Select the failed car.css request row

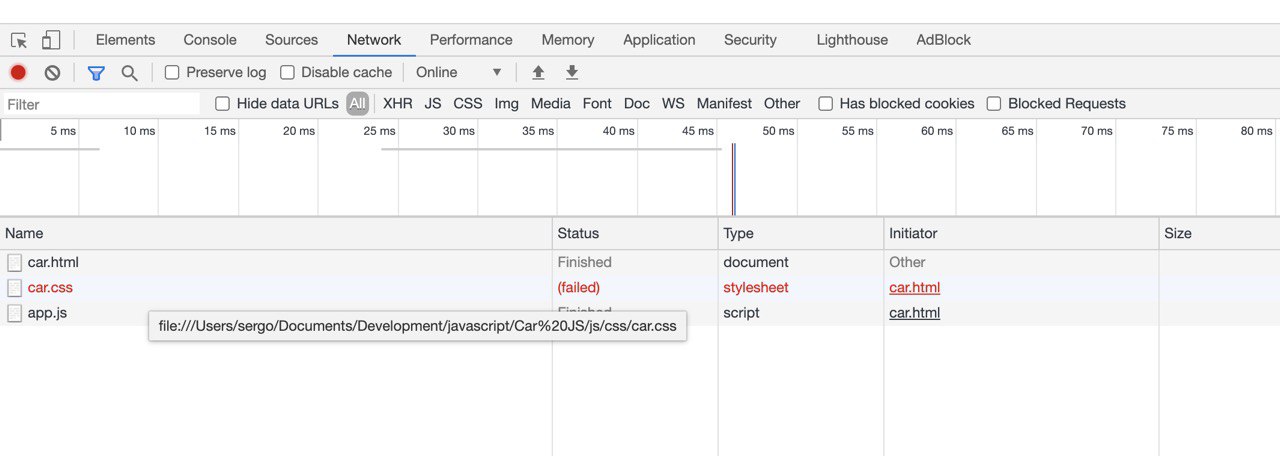pyautogui.click(x=640, y=287)
